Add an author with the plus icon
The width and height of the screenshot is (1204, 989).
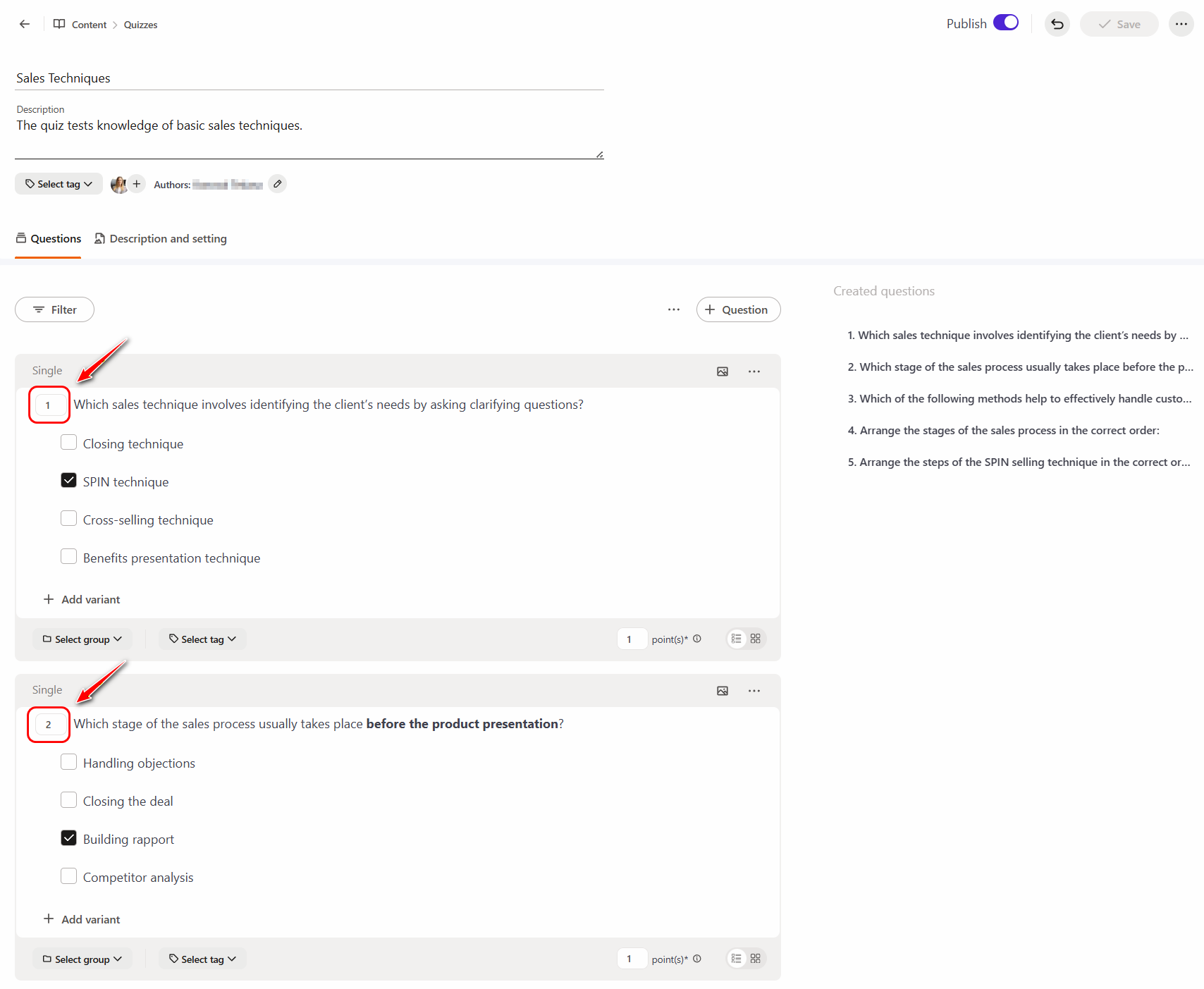pyautogui.click(x=137, y=184)
